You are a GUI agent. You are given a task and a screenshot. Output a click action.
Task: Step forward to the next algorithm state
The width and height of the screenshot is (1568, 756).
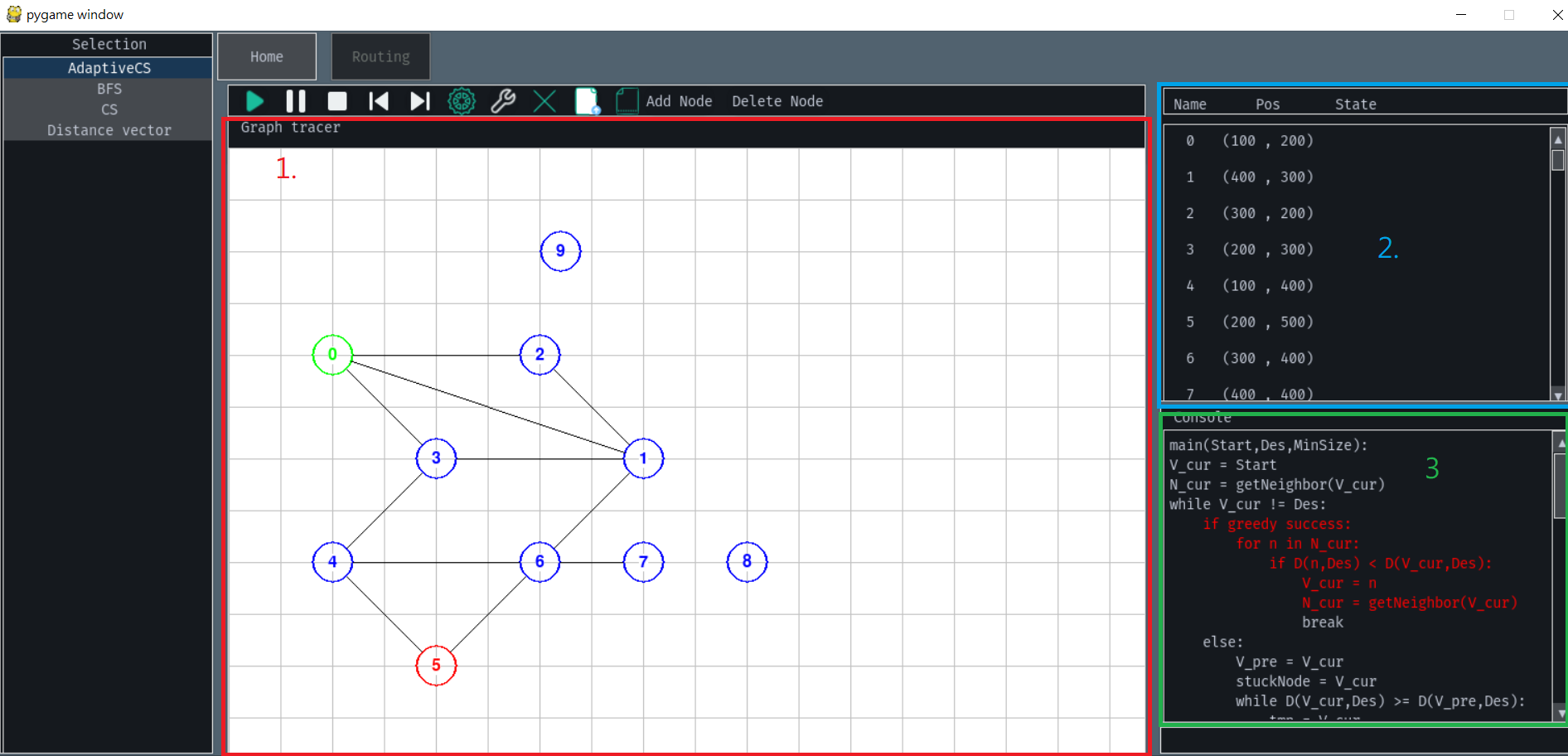pos(420,100)
